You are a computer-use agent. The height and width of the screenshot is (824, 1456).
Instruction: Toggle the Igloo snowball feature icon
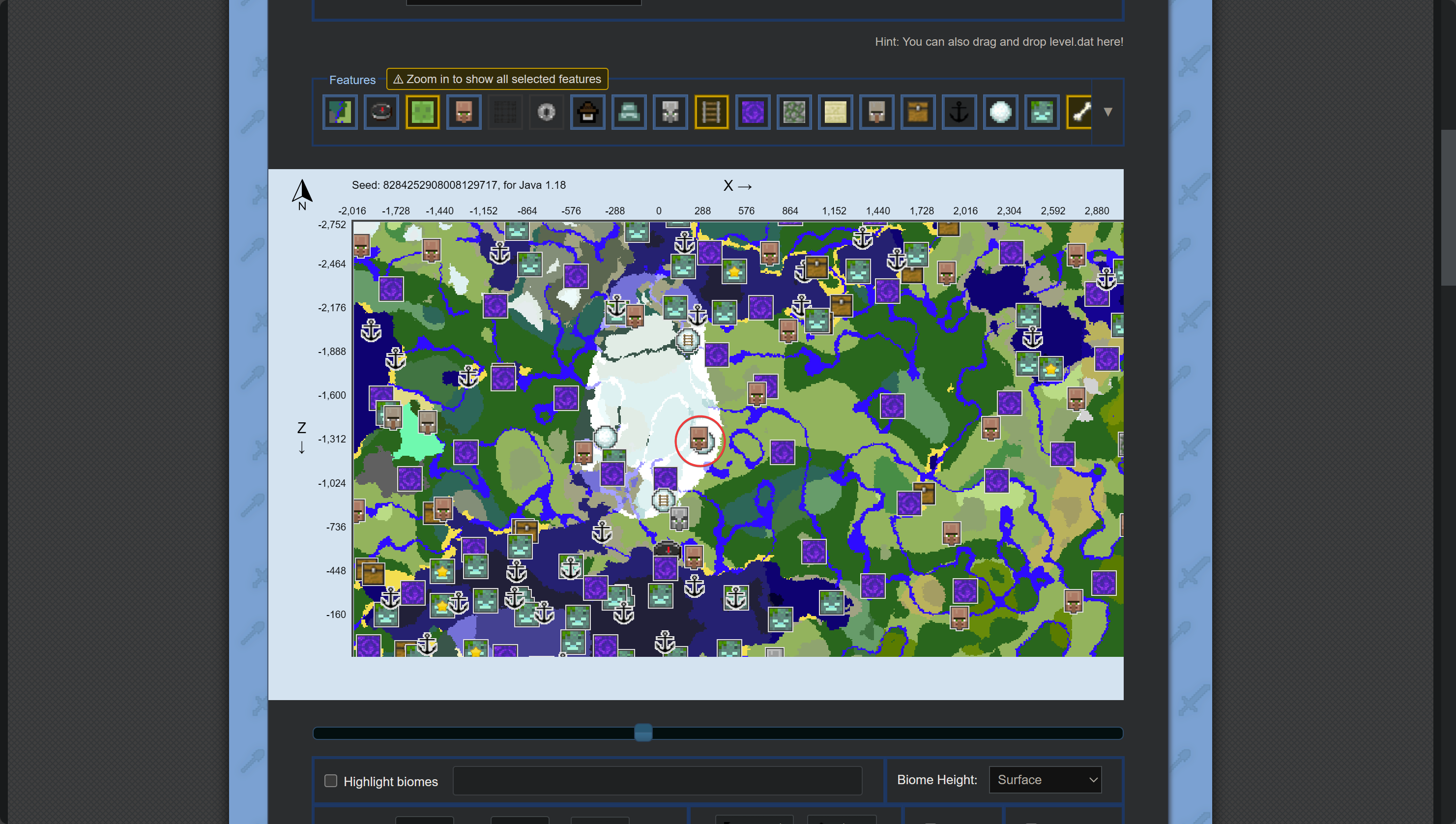[x=1001, y=112]
